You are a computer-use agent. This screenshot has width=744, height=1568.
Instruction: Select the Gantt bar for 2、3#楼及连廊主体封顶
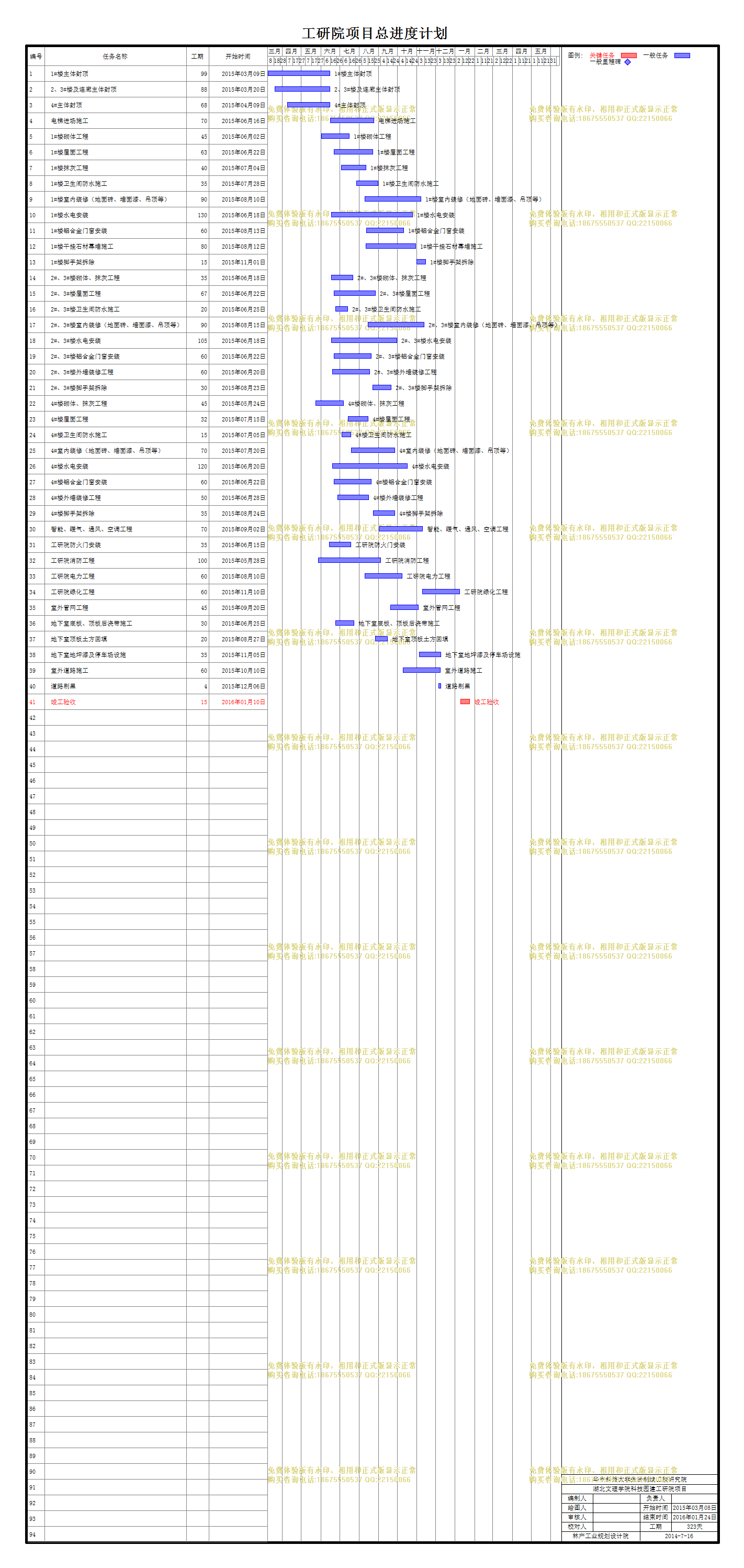coord(302,89)
